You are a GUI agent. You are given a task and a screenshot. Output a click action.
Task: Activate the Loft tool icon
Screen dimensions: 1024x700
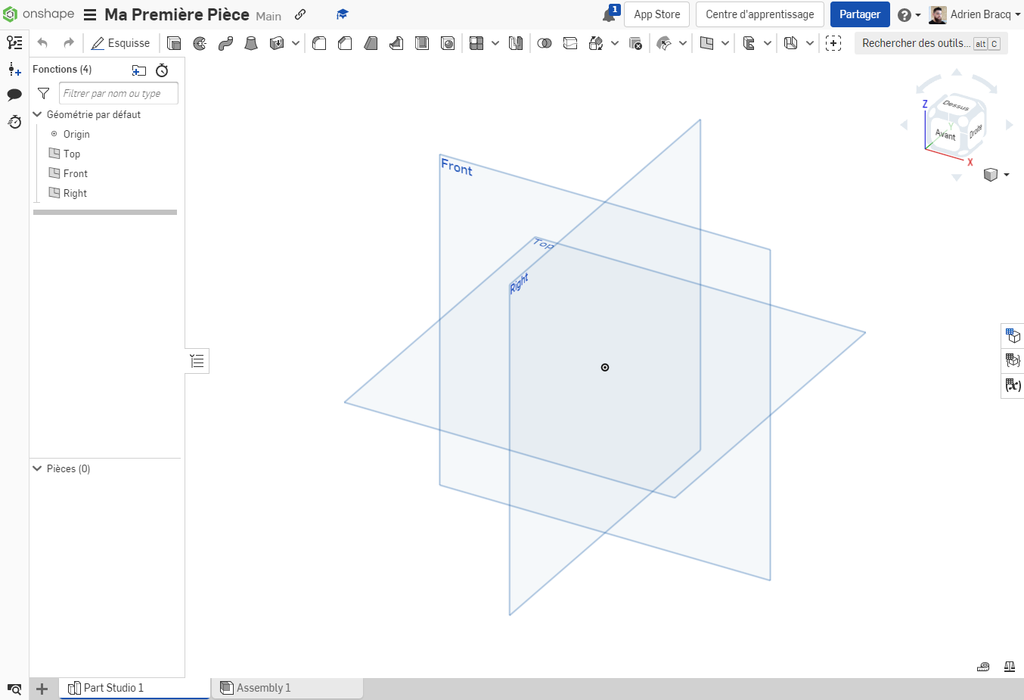click(251, 43)
